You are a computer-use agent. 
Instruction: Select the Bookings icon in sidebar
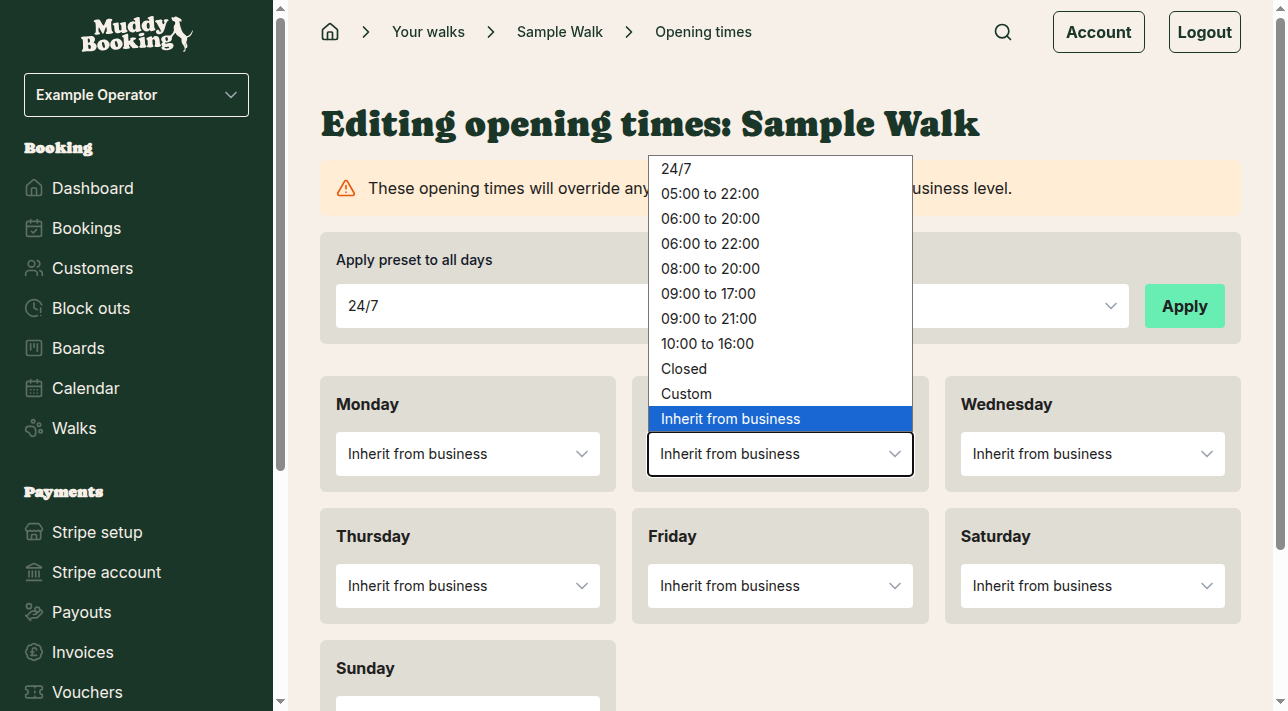pyautogui.click(x=33, y=228)
